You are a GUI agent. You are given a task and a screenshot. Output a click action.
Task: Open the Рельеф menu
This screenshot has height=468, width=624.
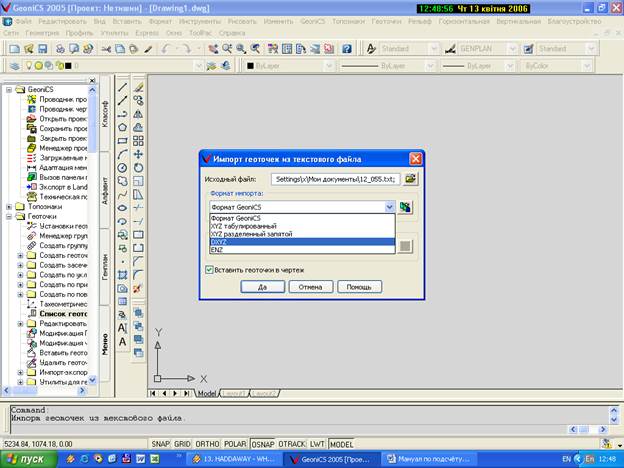click(x=419, y=21)
